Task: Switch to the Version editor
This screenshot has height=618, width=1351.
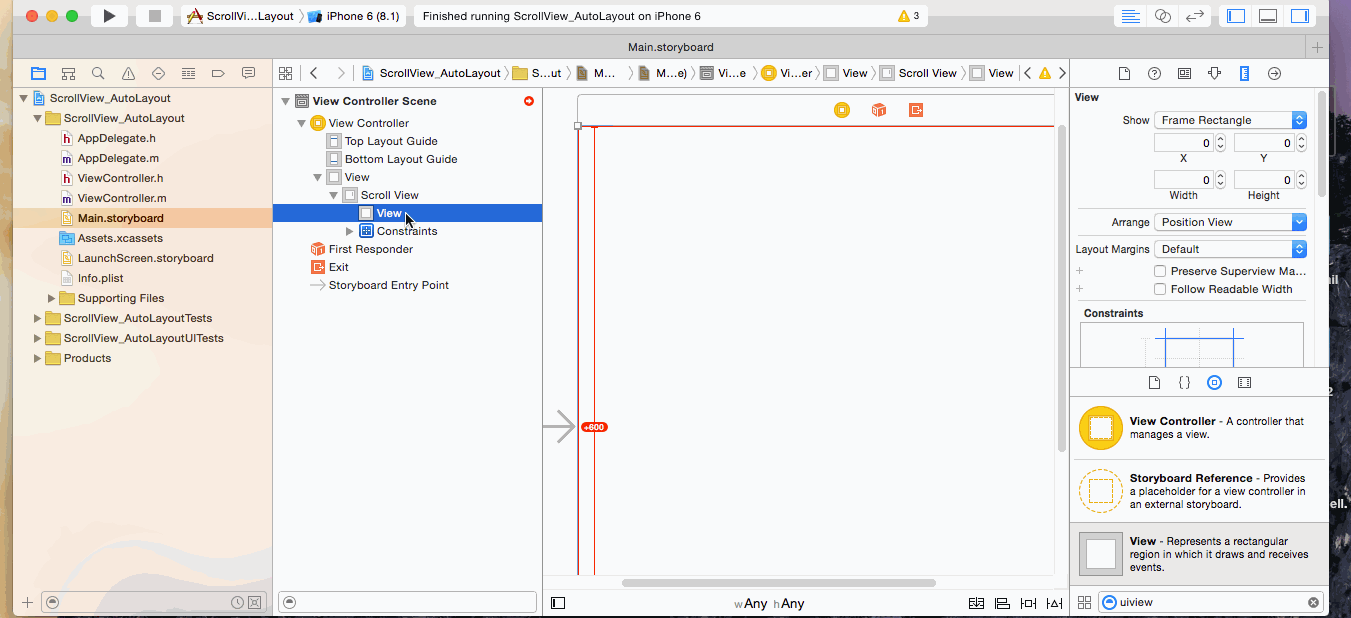Action: pos(1194,16)
